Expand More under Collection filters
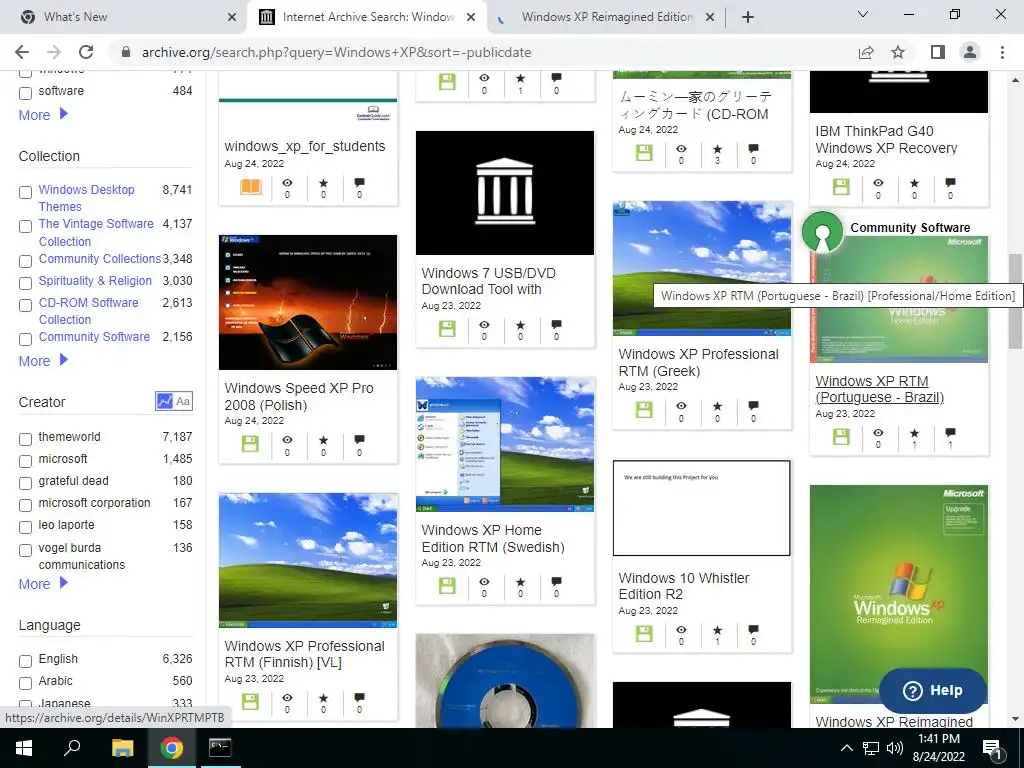This screenshot has width=1024, height=768. pyautogui.click(x=43, y=360)
